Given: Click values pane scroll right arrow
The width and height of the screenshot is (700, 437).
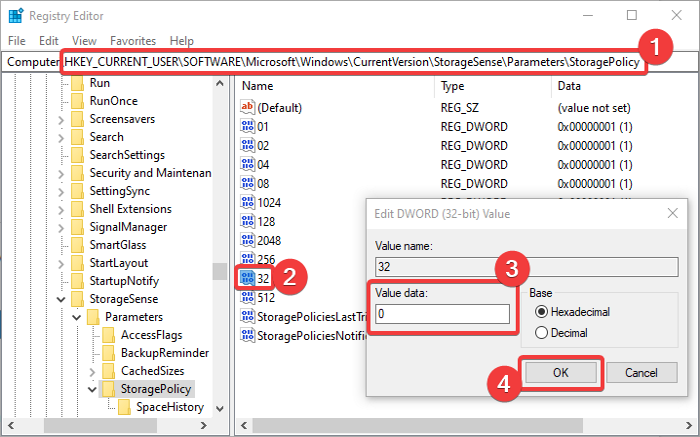Looking at the screenshot, I should click(x=689, y=425).
